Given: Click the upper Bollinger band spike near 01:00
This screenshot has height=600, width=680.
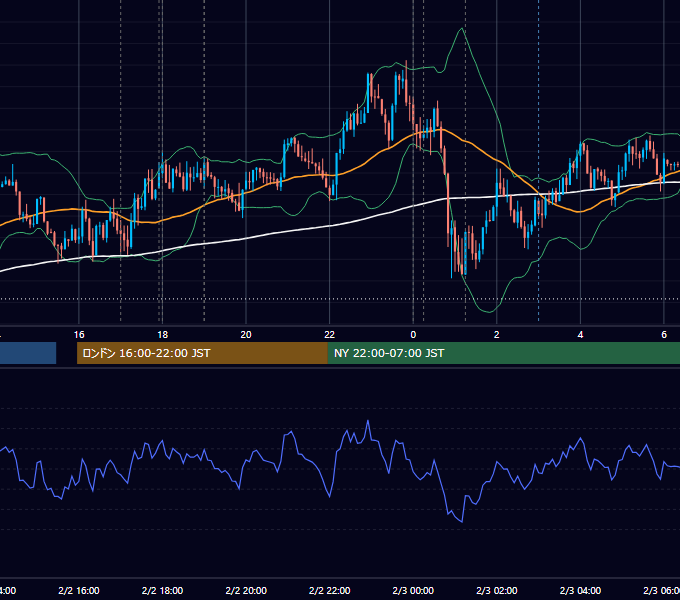Looking at the screenshot, I should pyautogui.click(x=462, y=29).
